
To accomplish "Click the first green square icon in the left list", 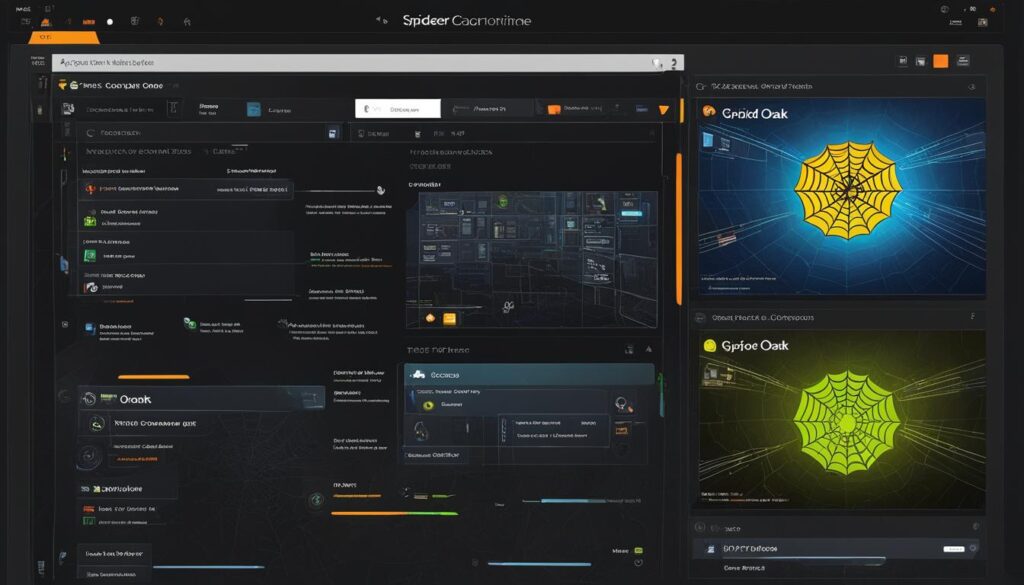I will click(89, 222).
